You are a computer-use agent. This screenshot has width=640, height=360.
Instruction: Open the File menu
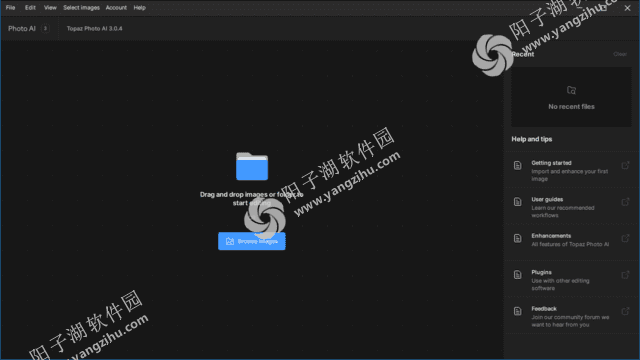(x=10, y=7)
